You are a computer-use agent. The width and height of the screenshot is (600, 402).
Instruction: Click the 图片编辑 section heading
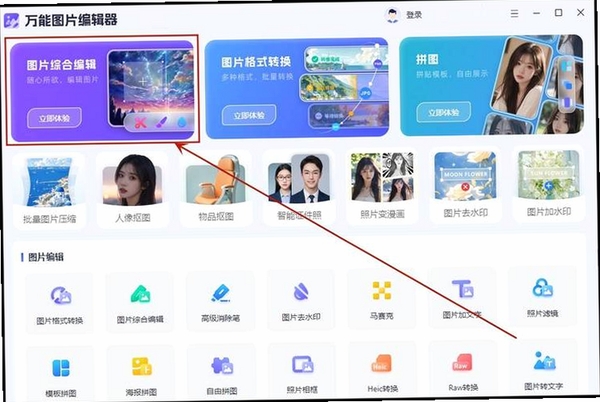tap(46, 257)
